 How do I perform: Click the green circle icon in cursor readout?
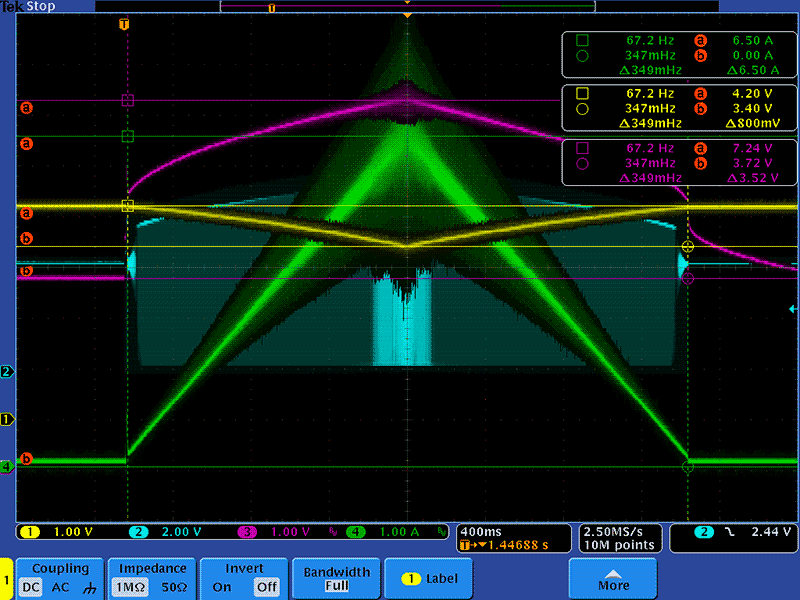point(582,56)
